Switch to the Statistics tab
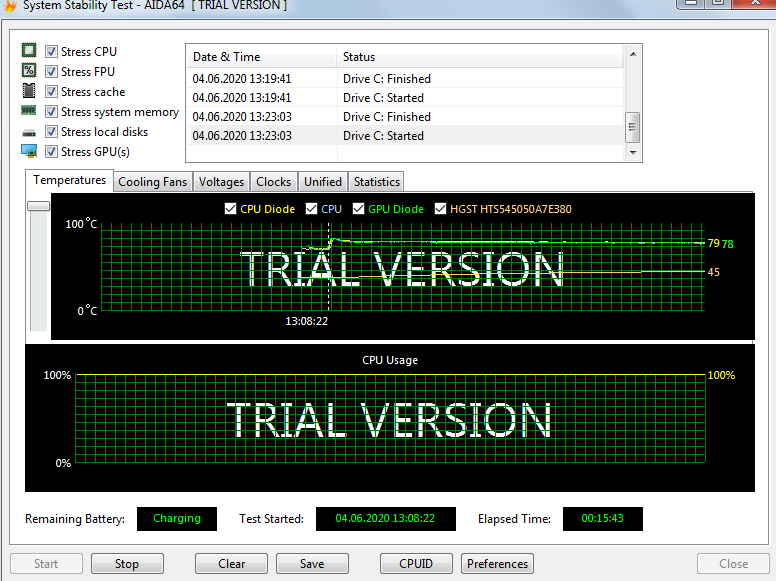This screenshot has height=581, width=776. pyautogui.click(x=377, y=182)
